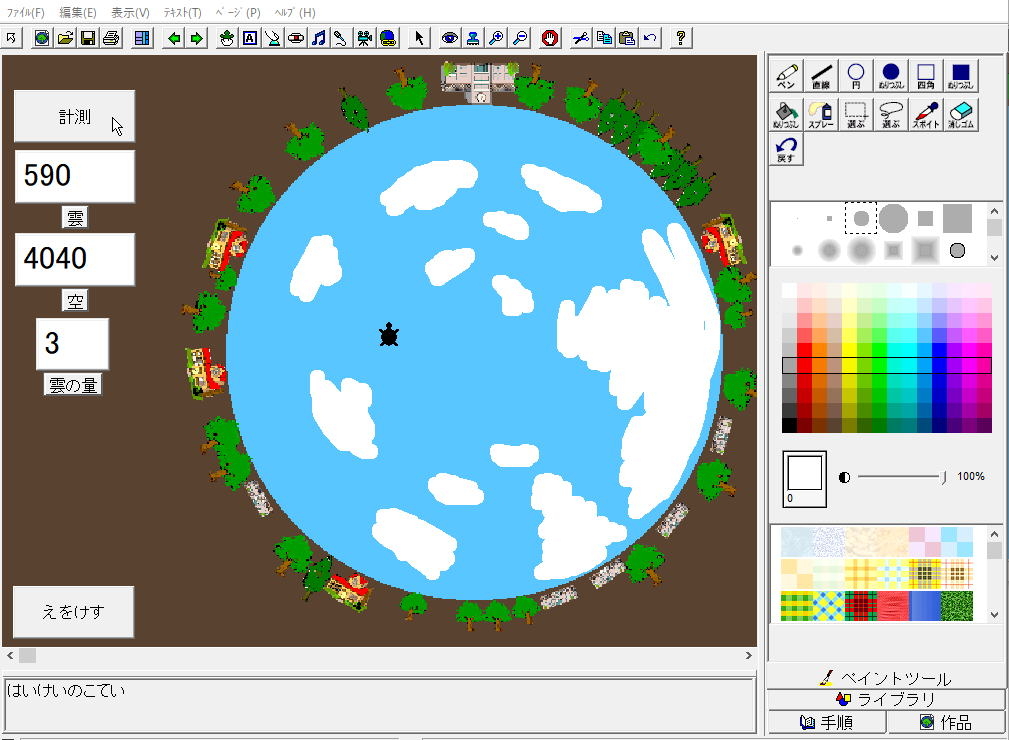Switch to the 作品 tab
Viewport: 1009px width, 740px height.
click(x=945, y=721)
